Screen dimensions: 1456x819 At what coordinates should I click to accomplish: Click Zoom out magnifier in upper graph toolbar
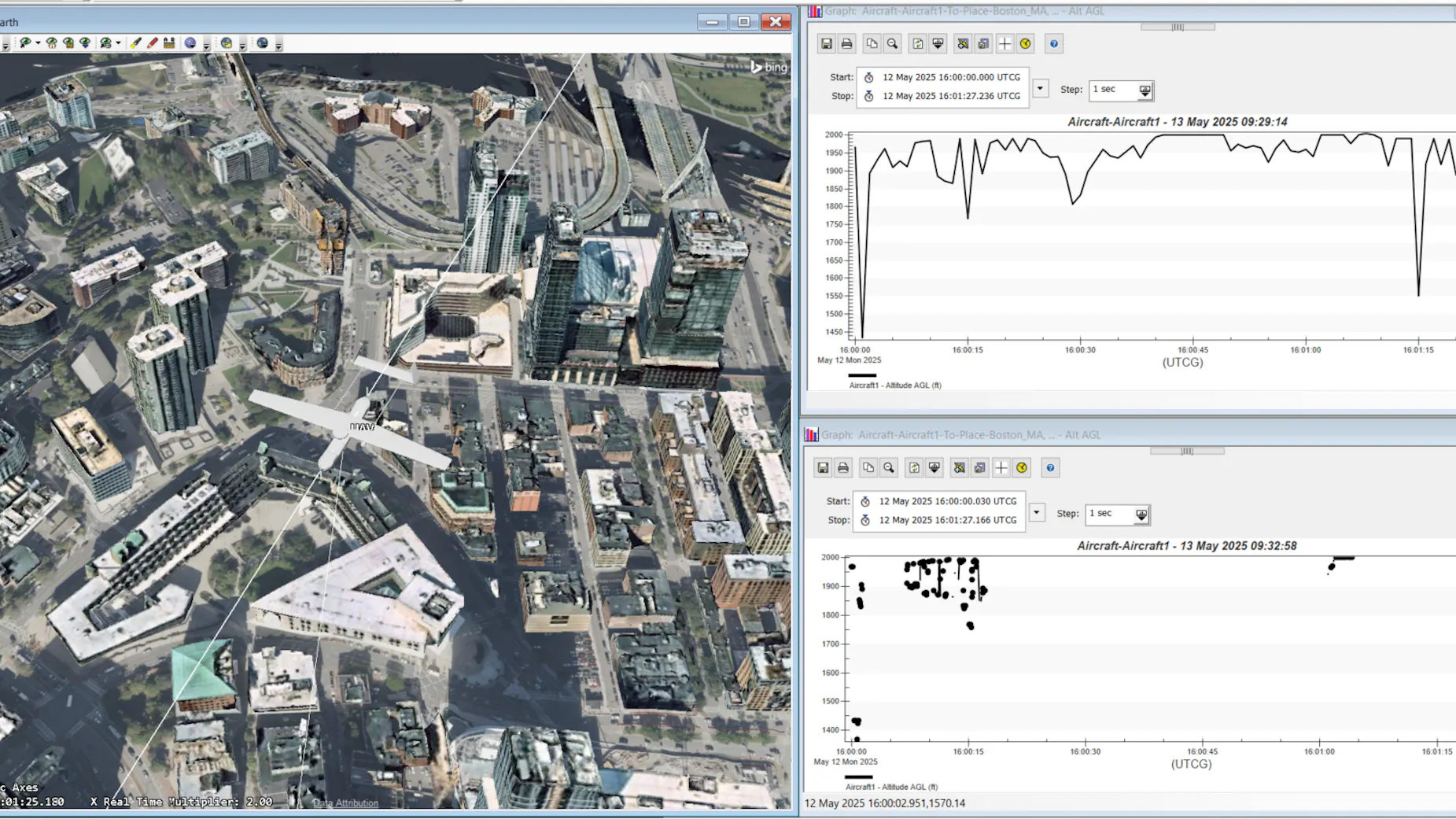coord(892,44)
